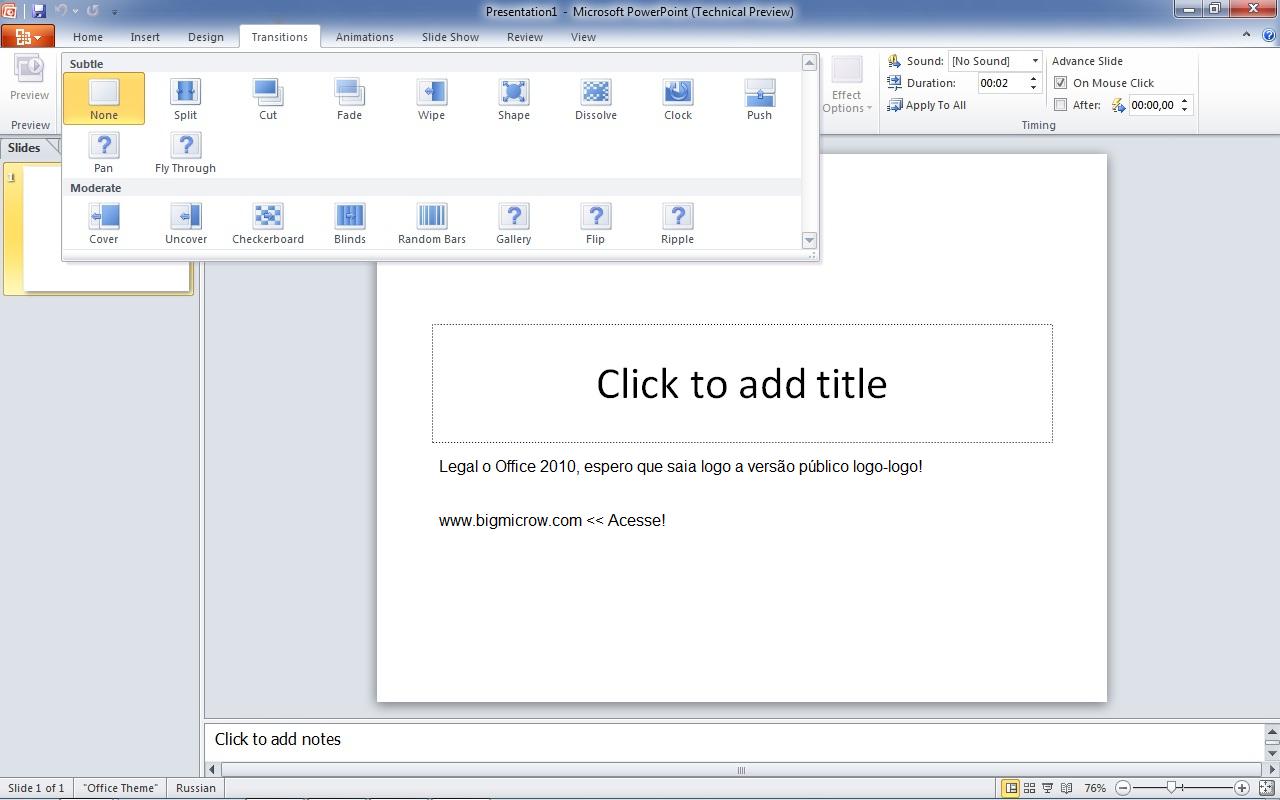
Task: Open the Home tab
Action: click(87, 37)
